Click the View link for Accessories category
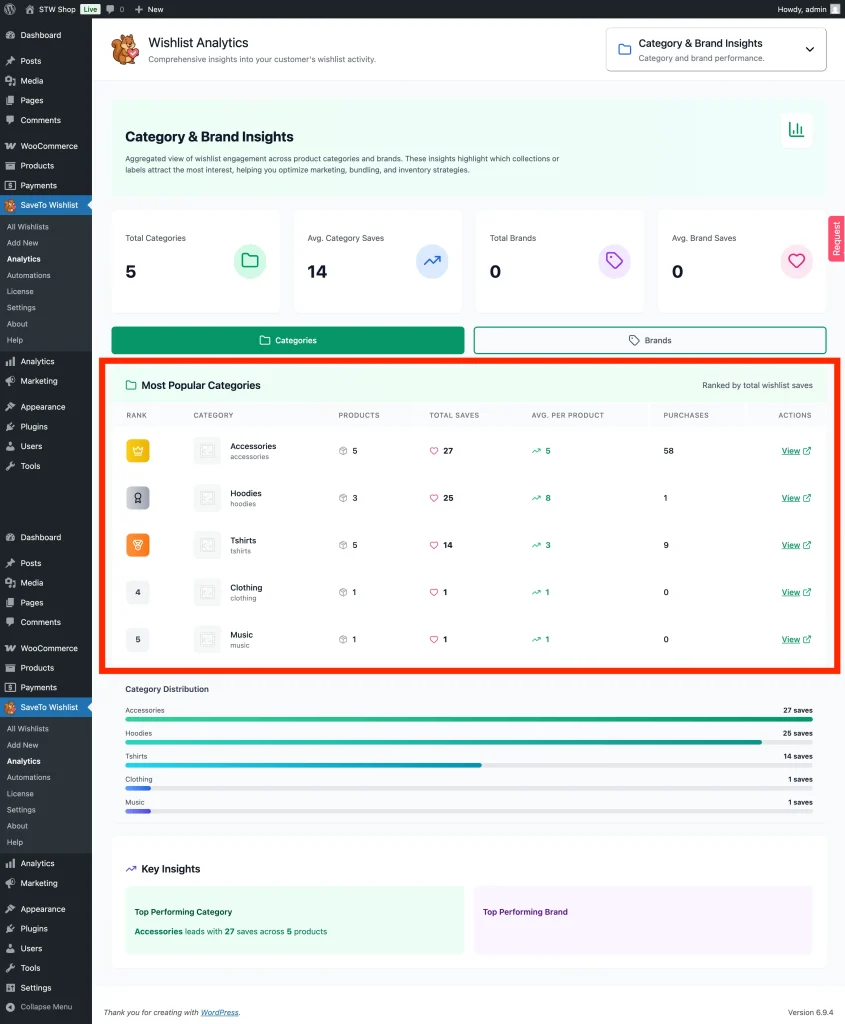 791,450
